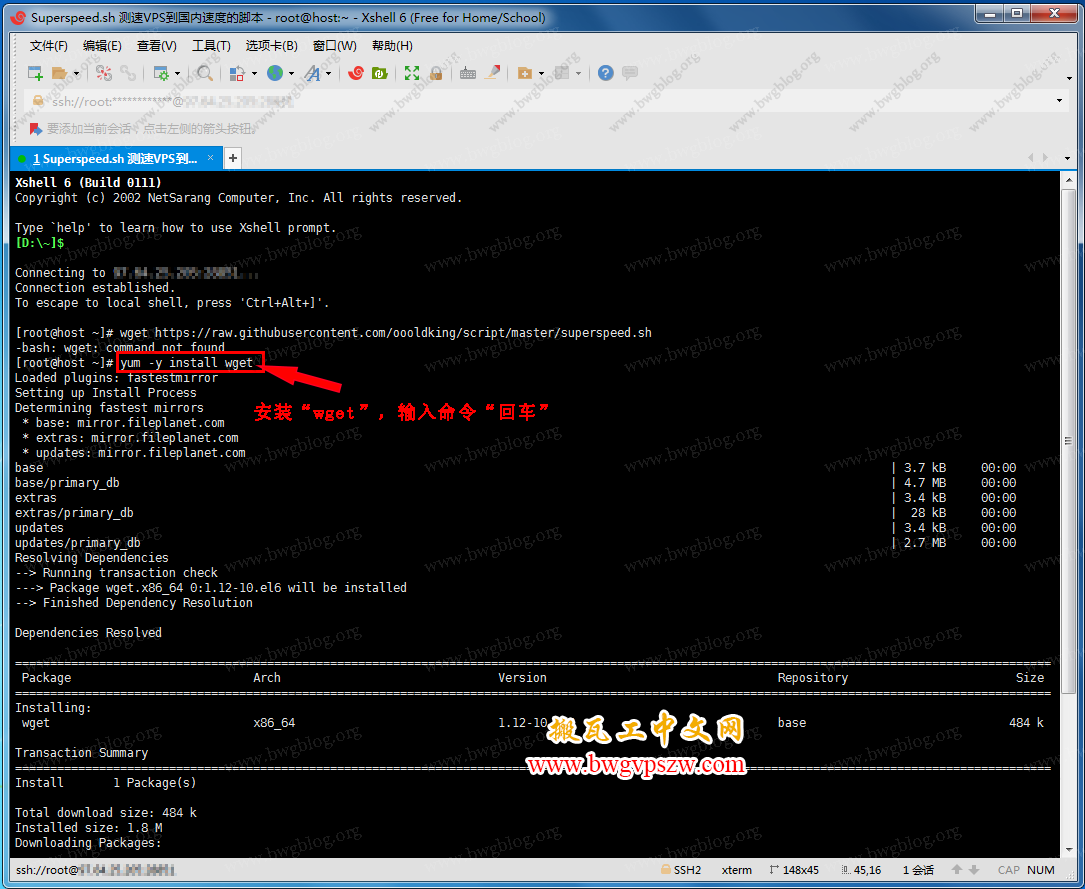Open the 选项卡(B) menu
This screenshot has width=1085, height=889.
(x=271, y=46)
